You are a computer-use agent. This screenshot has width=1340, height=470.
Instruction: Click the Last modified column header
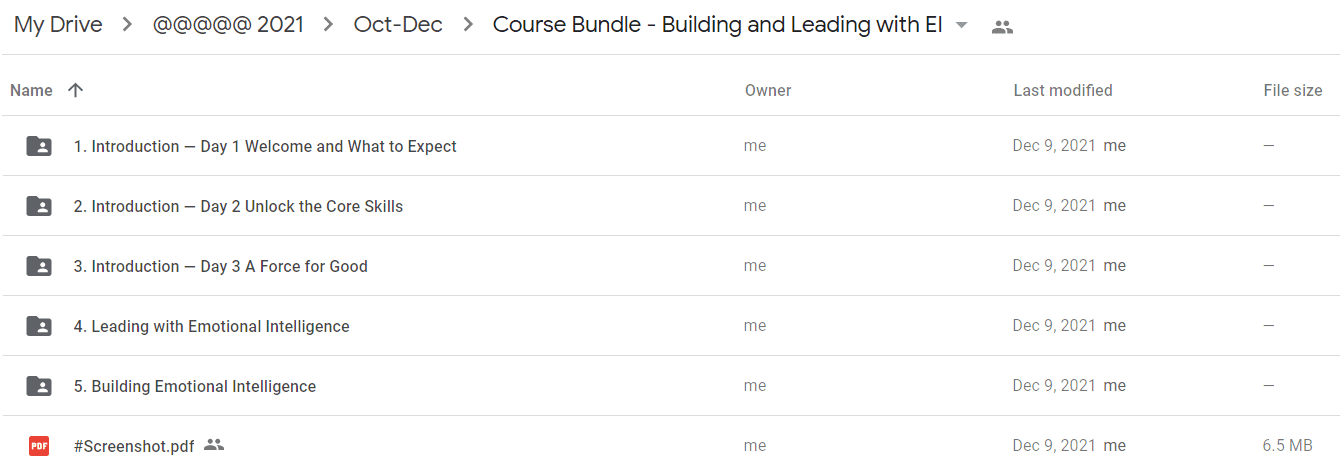[x=1063, y=90]
